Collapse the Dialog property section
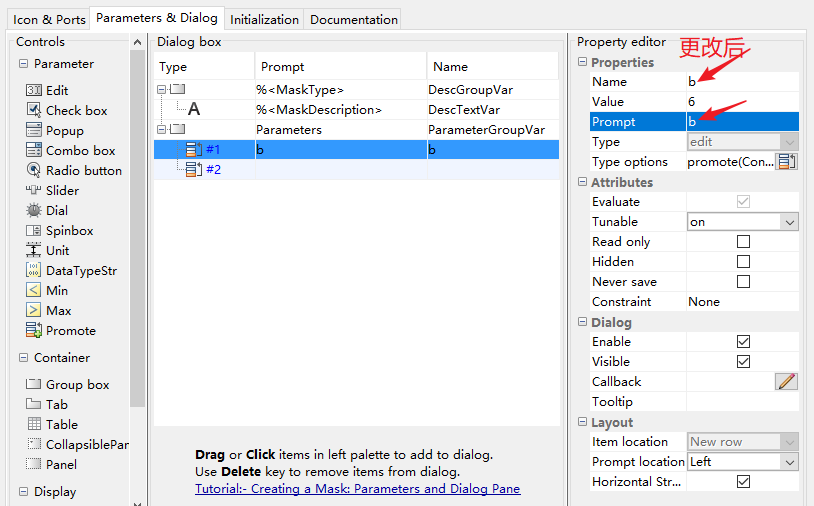814x506 pixels. pos(582,322)
